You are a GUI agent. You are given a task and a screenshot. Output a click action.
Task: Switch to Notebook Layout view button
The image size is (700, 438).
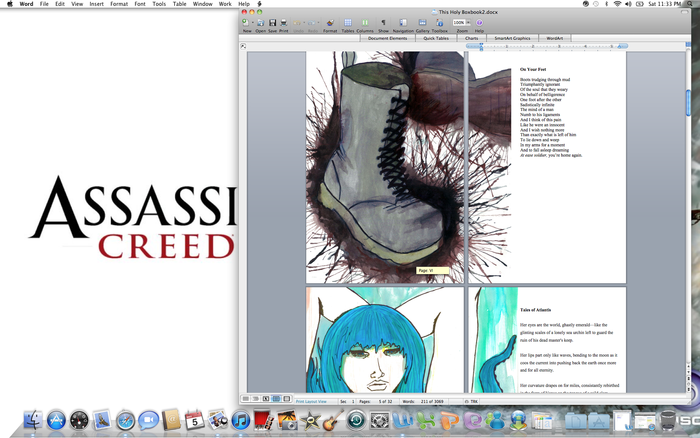tap(287, 398)
